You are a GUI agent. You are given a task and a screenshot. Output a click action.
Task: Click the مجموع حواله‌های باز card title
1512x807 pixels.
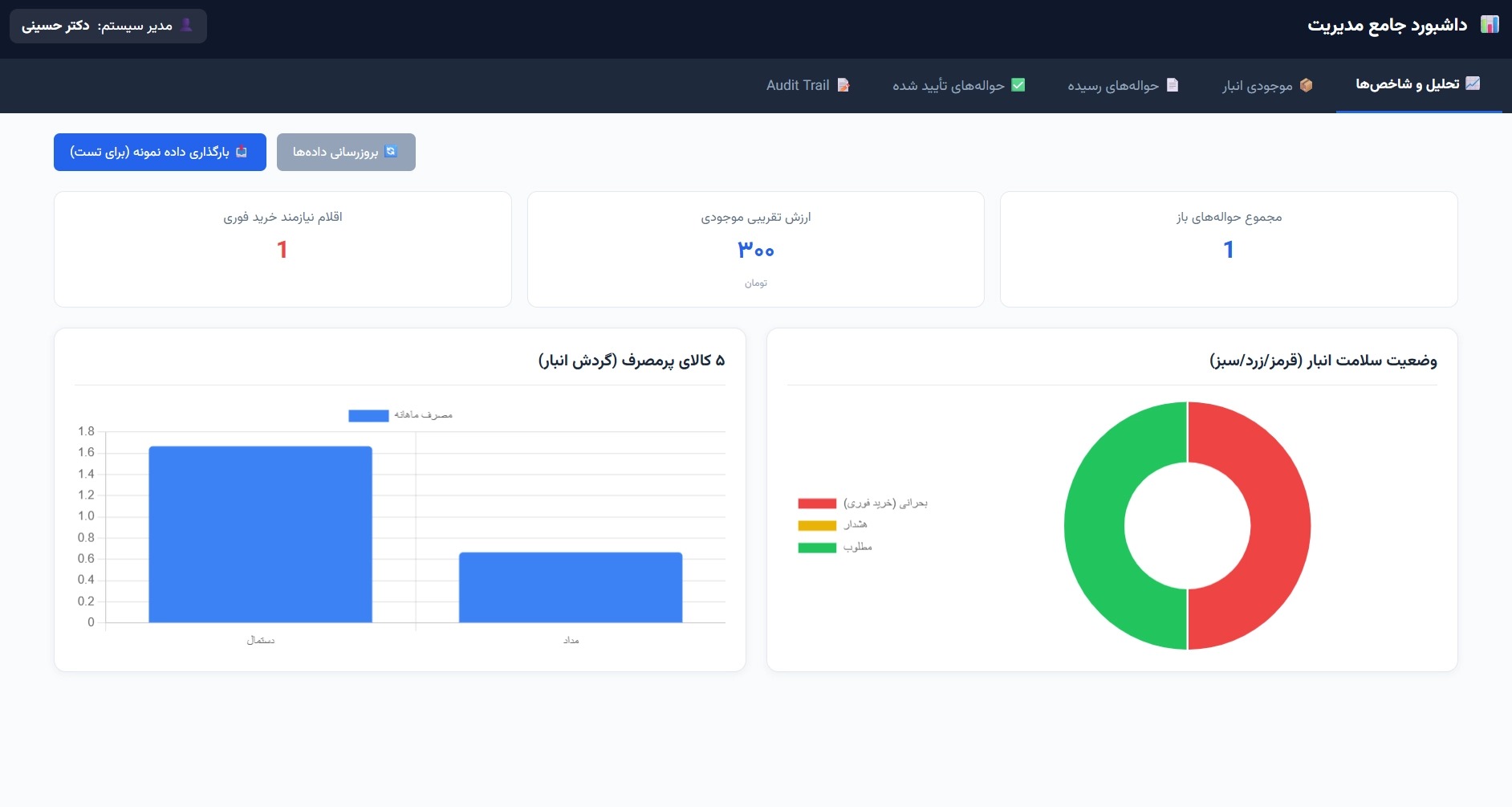pos(1229,217)
